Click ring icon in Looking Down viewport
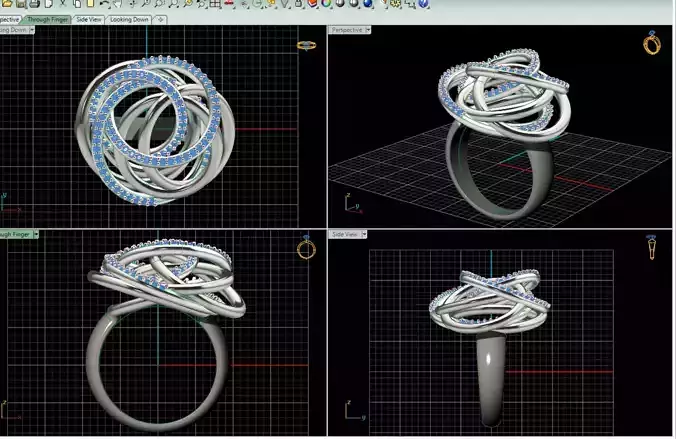This screenshot has height=439, width=676. pyautogui.click(x=307, y=45)
